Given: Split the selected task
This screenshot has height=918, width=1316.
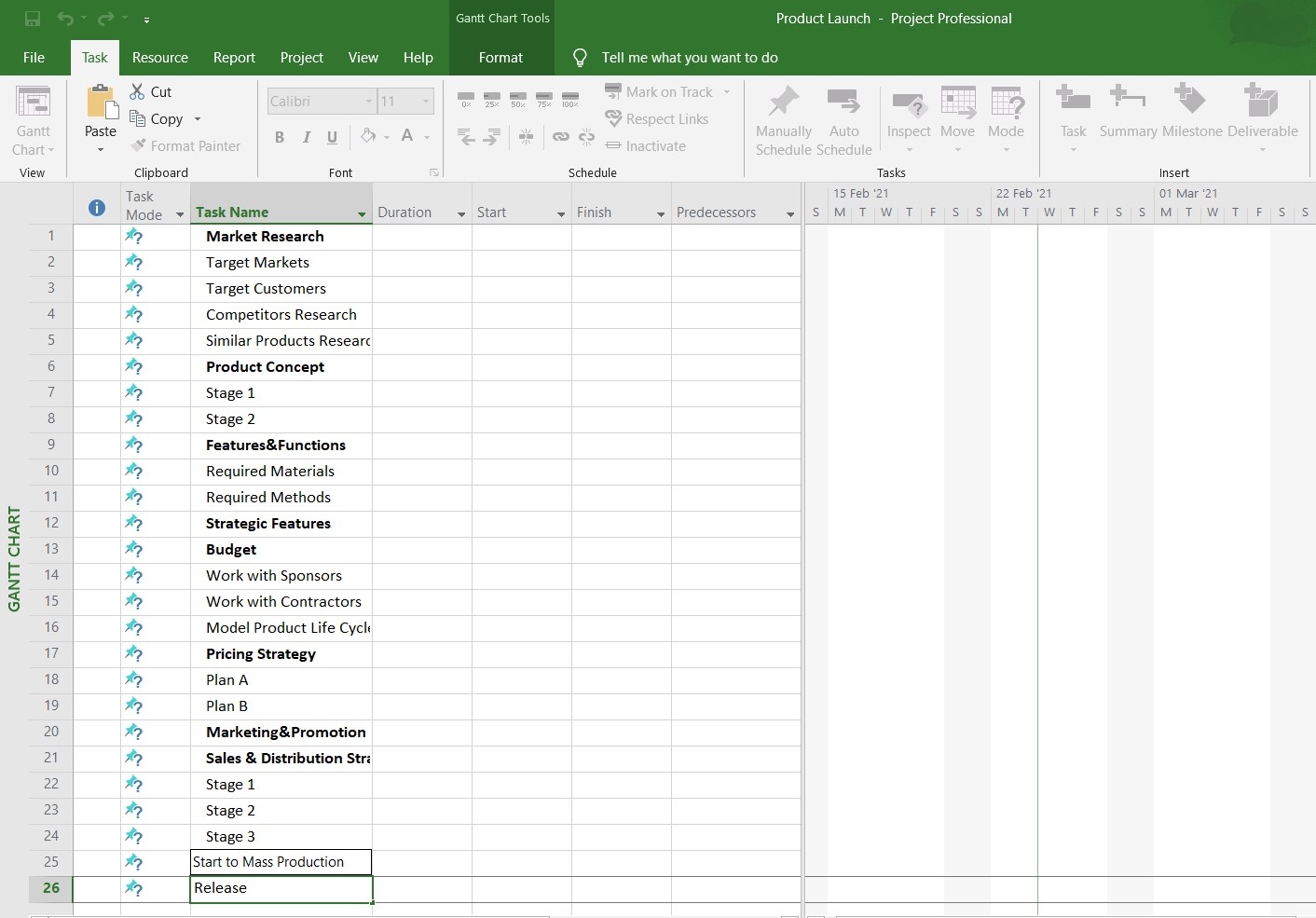Looking at the screenshot, I should pos(527,136).
